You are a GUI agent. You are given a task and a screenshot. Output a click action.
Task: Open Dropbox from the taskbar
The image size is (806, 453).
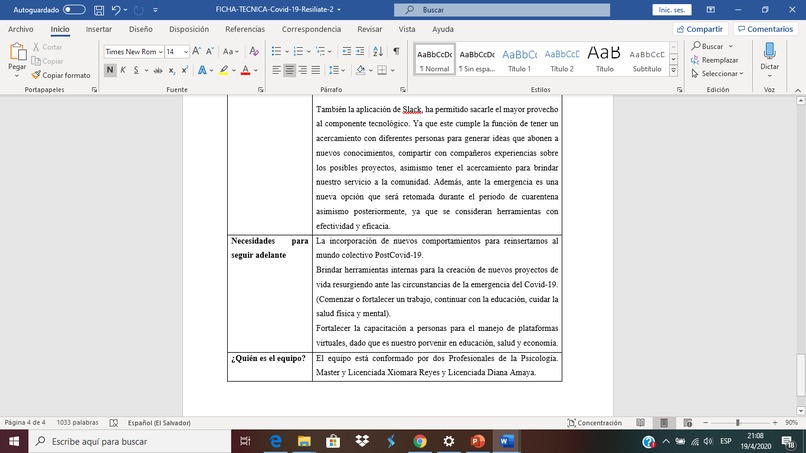tap(362, 441)
